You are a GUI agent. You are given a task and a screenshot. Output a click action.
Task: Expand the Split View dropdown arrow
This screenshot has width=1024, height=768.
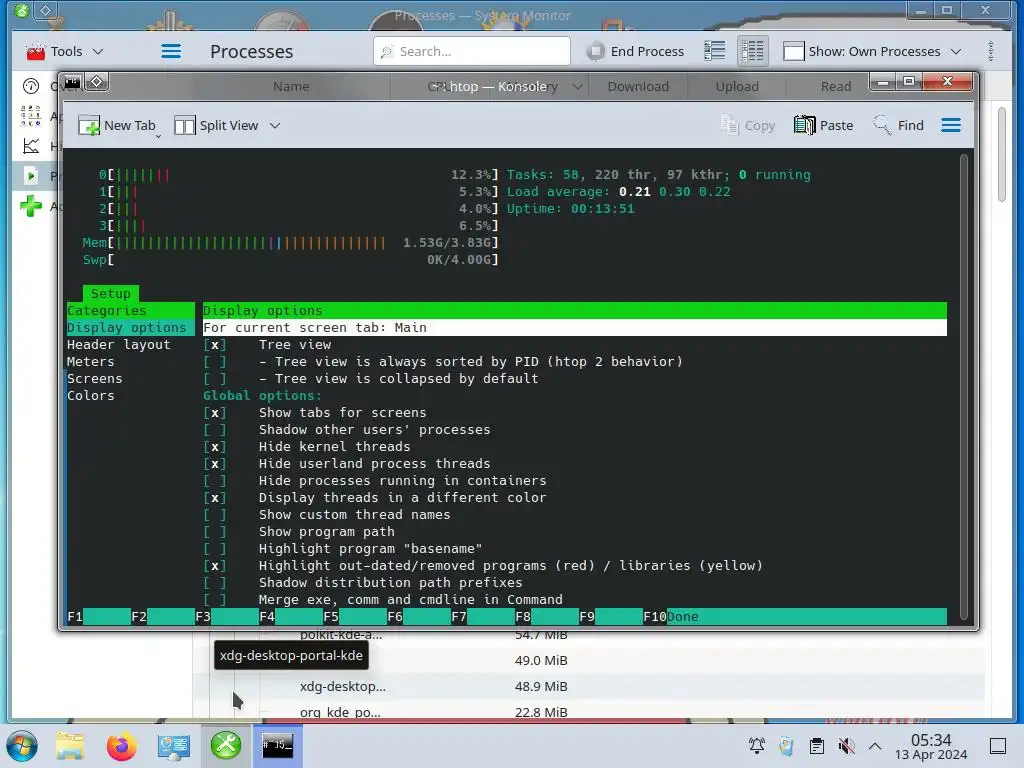coord(275,125)
